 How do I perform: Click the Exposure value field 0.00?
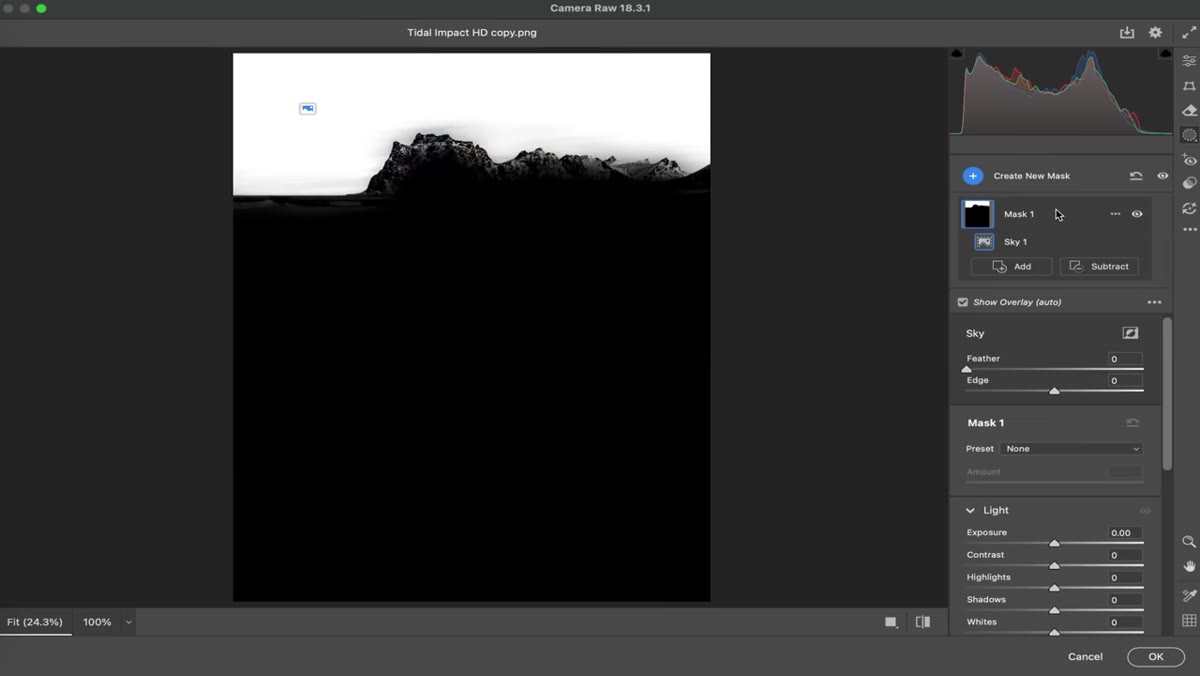pos(1125,533)
